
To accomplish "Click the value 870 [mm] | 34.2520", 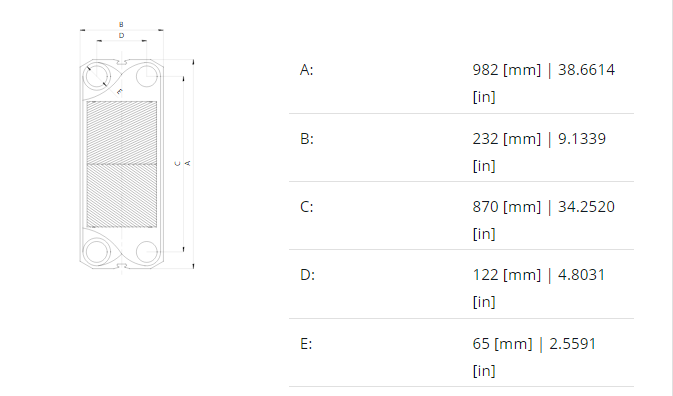I will pyautogui.click(x=543, y=207).
